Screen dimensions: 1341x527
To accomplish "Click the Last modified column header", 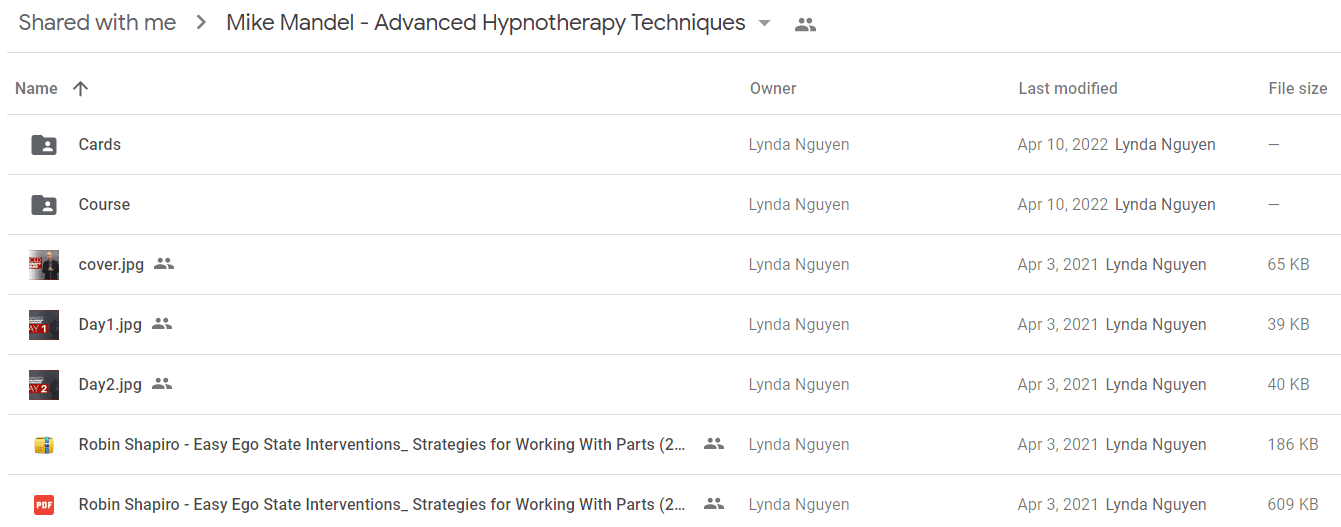I will click(x=1068, y=88).
